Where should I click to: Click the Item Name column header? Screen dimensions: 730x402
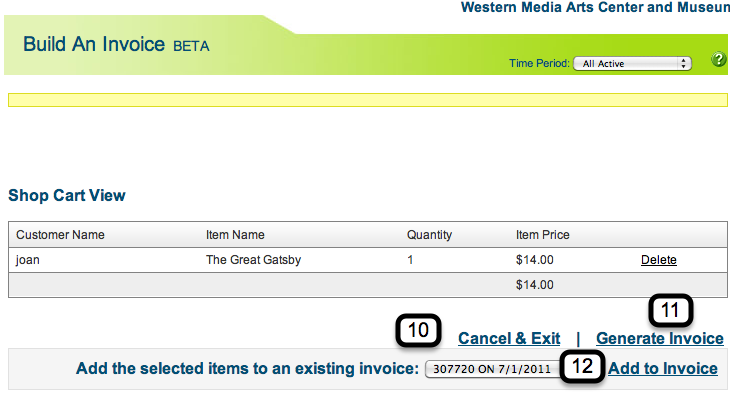tap(235, 235)
